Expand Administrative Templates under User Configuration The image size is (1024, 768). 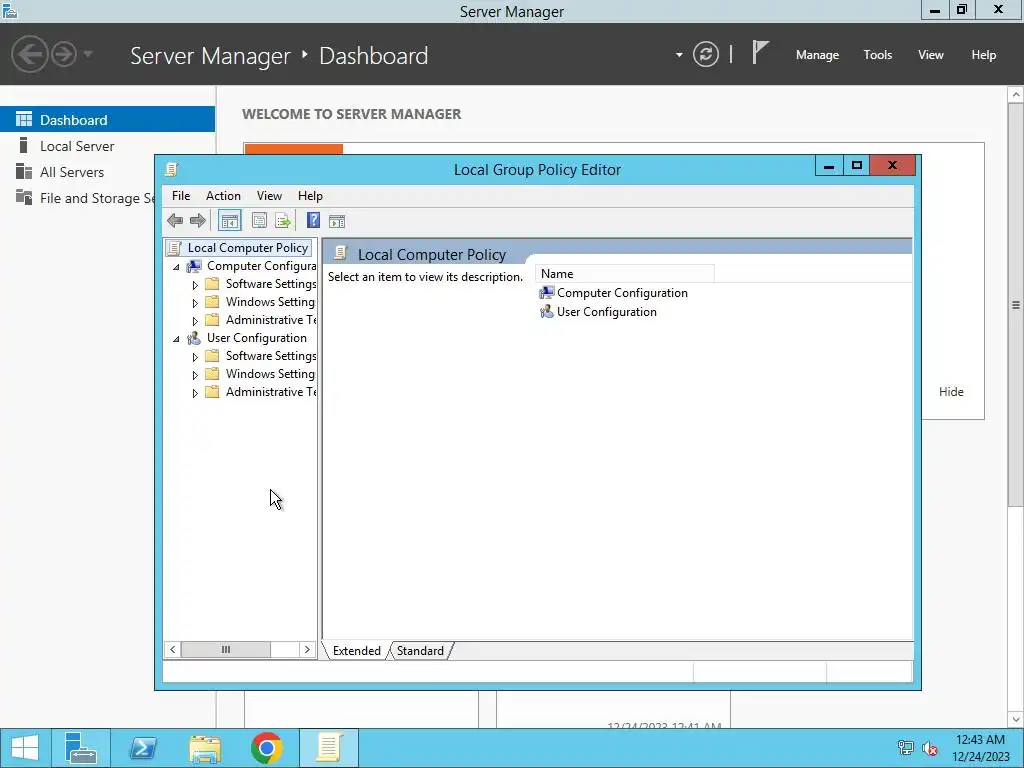pos(195,392)
